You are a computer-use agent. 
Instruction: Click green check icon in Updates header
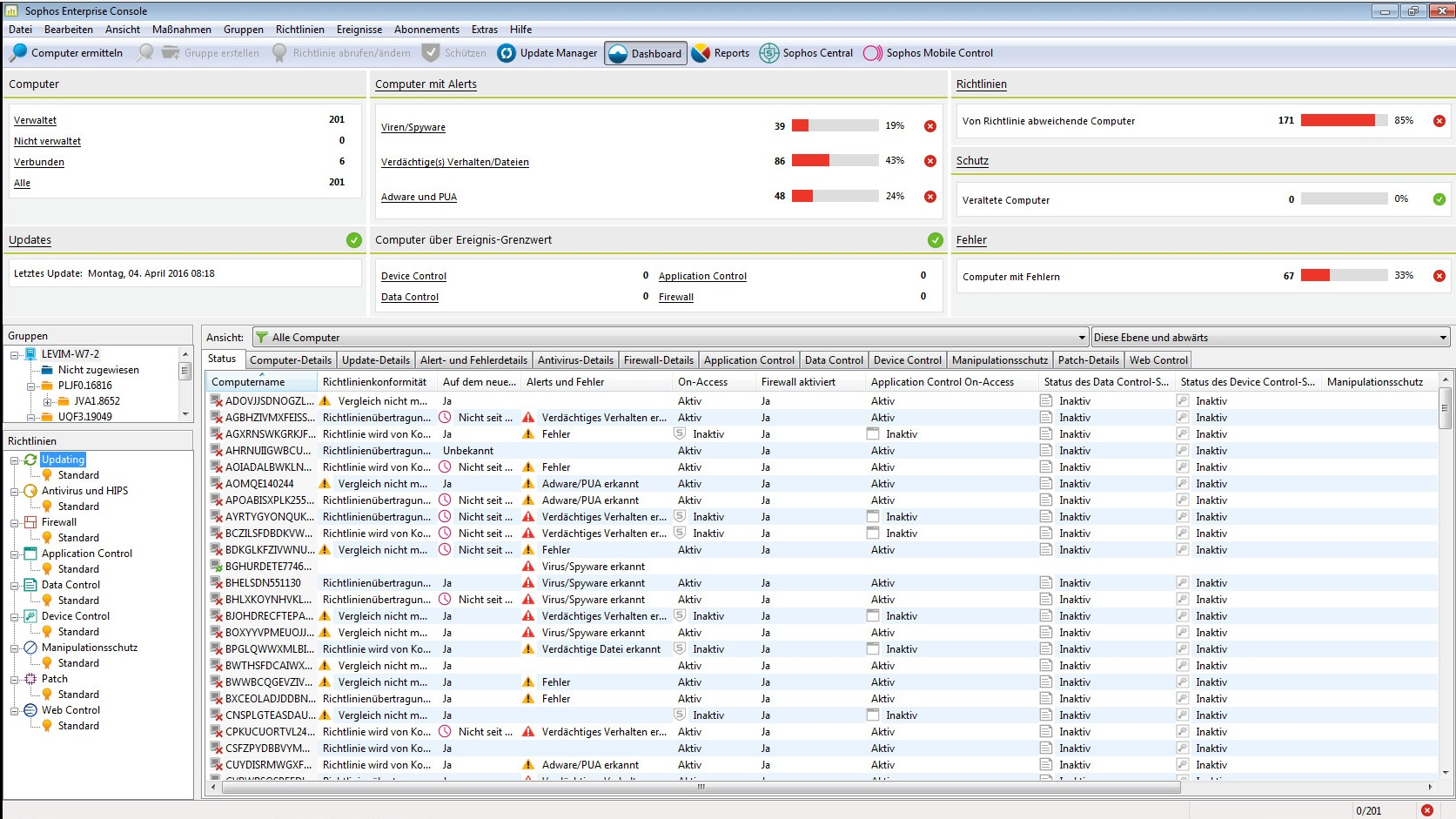tap(354, 240)
